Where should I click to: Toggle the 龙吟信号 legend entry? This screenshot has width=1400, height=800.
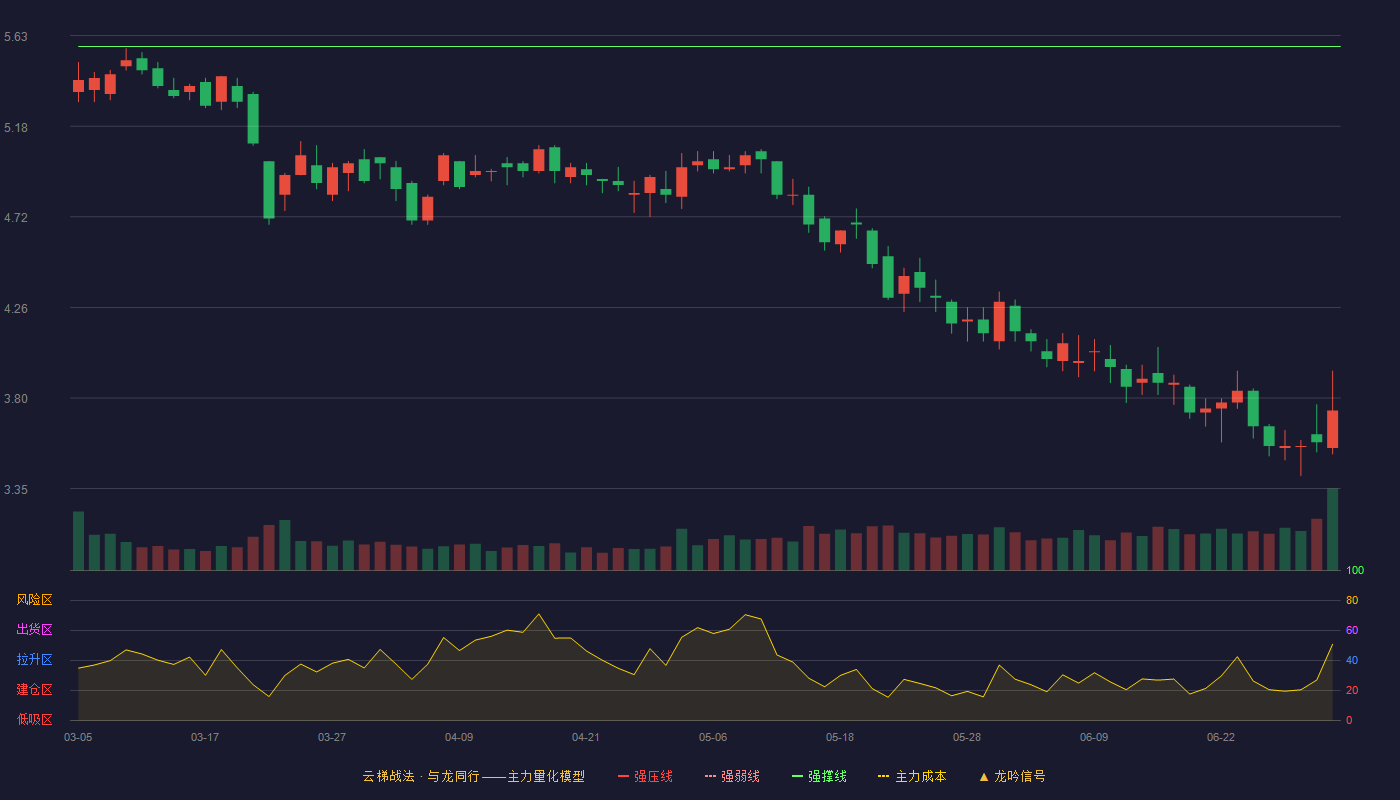click(1012, 776)
